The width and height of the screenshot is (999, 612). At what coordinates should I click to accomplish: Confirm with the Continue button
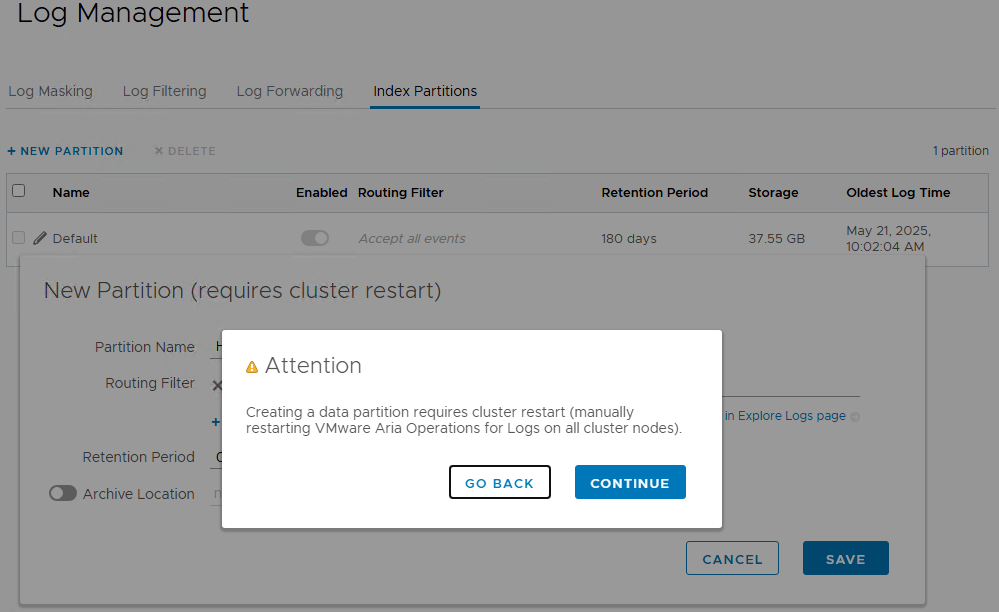pyautogui.click(x=629, y=482)
